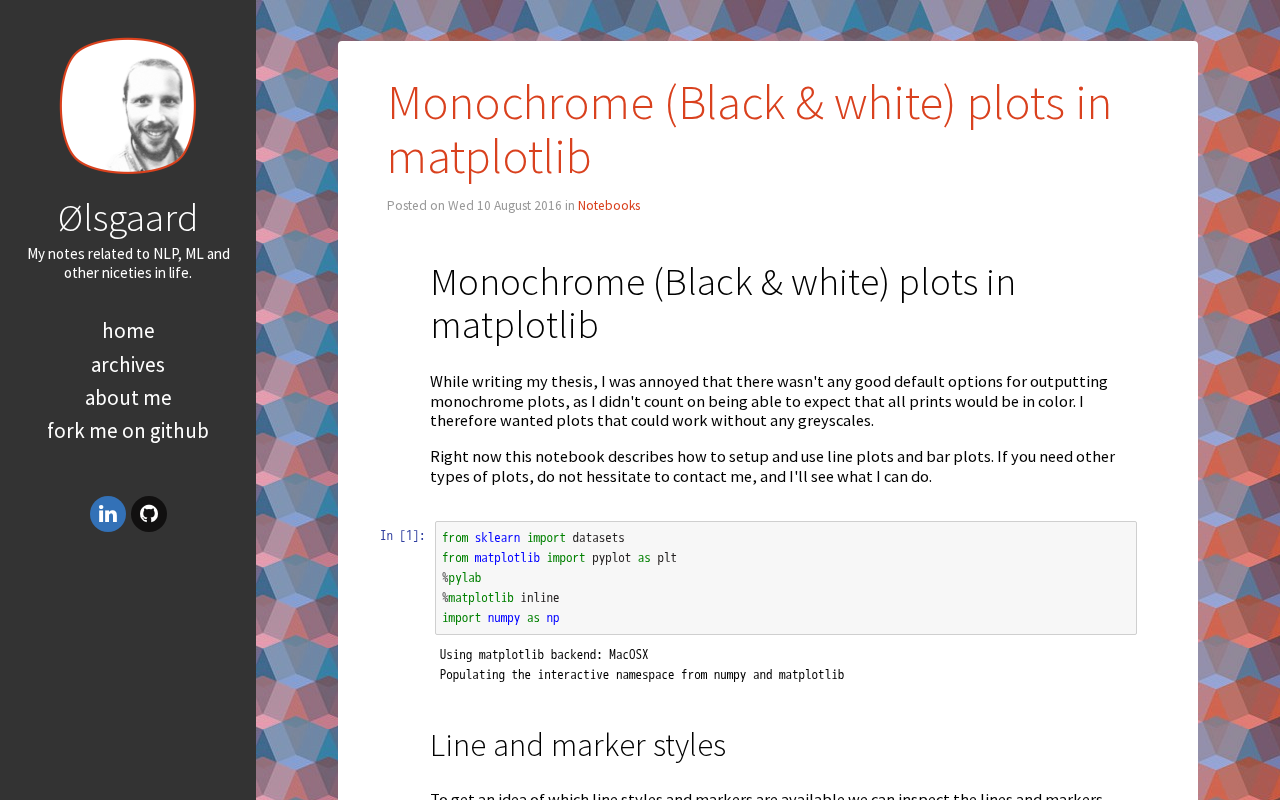Click the In [1] code cell
The height and width of the screenshot is (800, 1280).
pos(786,578)
